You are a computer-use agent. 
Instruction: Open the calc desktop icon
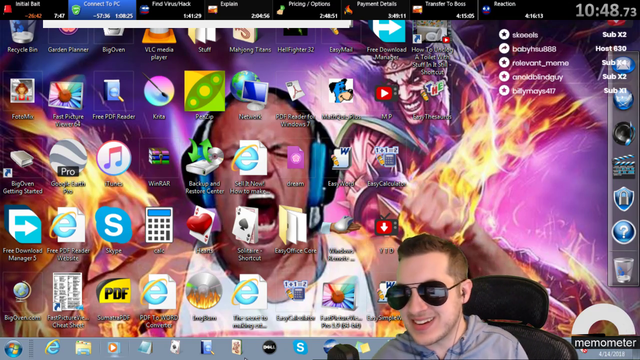[159, 231]
